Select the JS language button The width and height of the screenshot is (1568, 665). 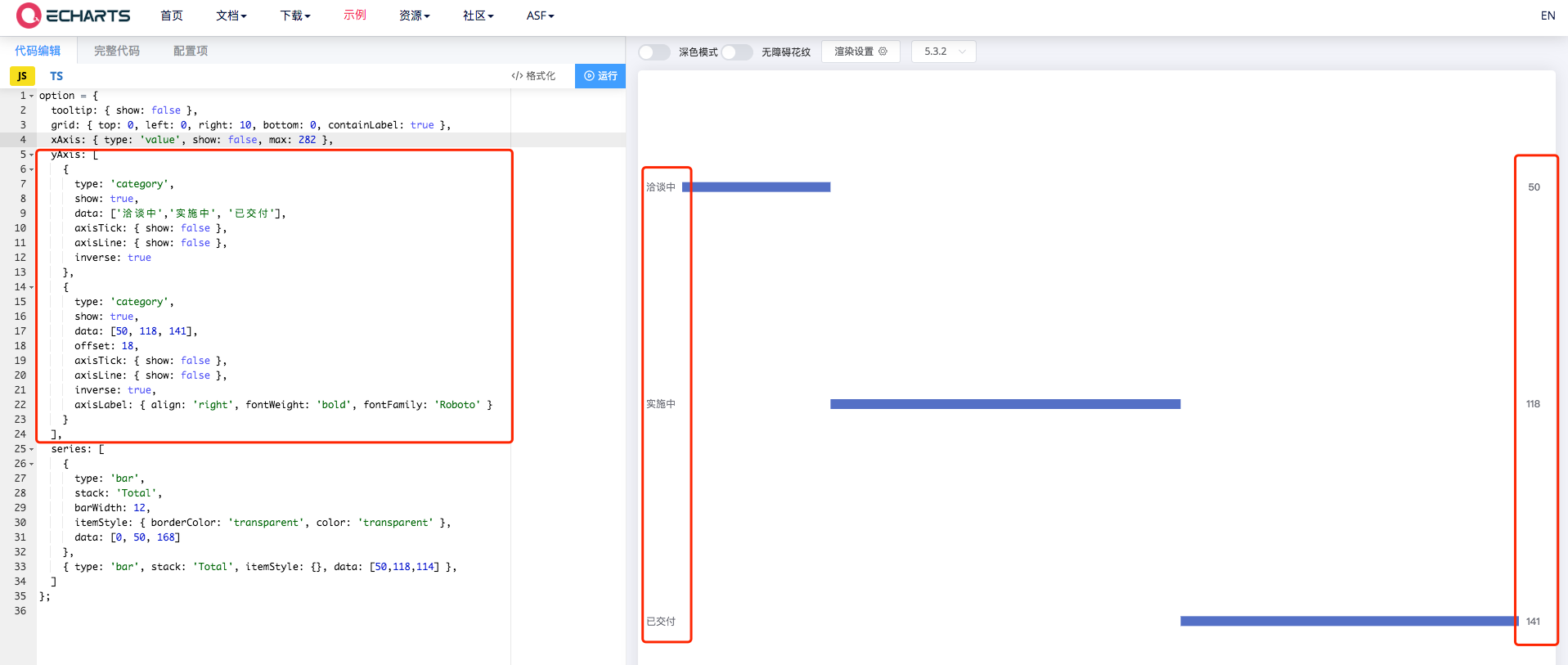(x=22, y=76)
